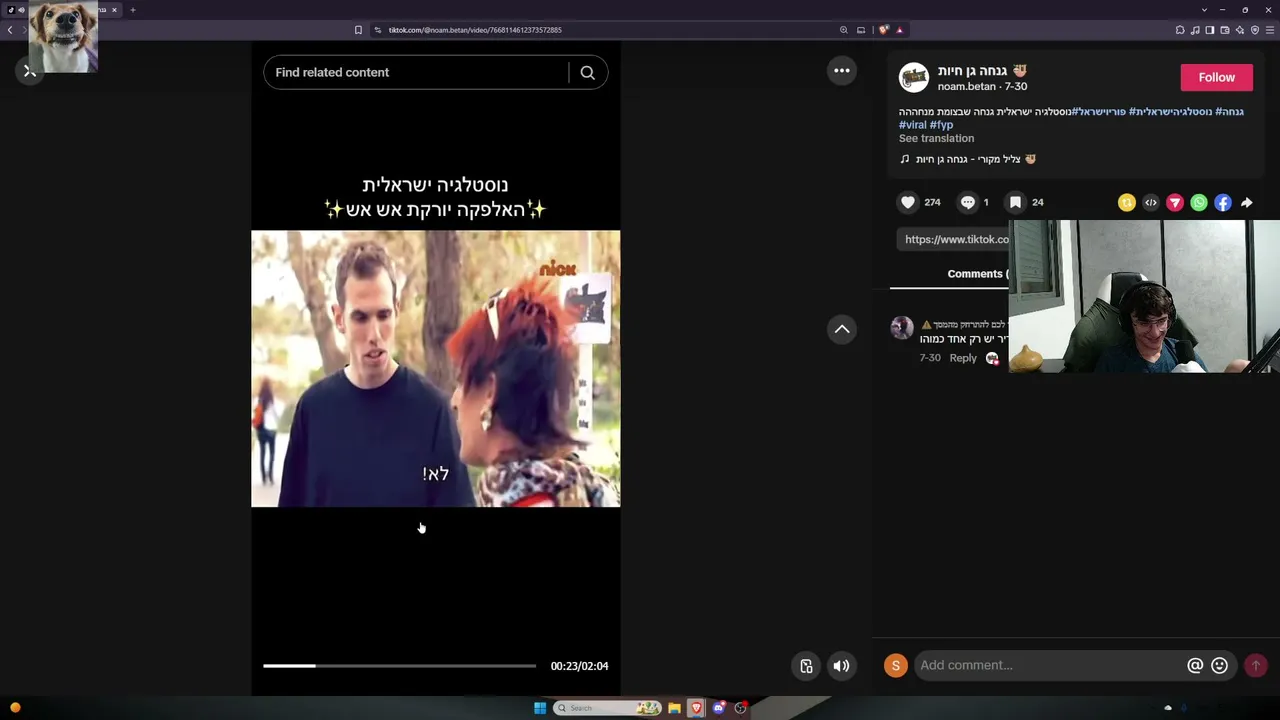Expand the tab search chevron in the title bar

(x=1204, y=10)
